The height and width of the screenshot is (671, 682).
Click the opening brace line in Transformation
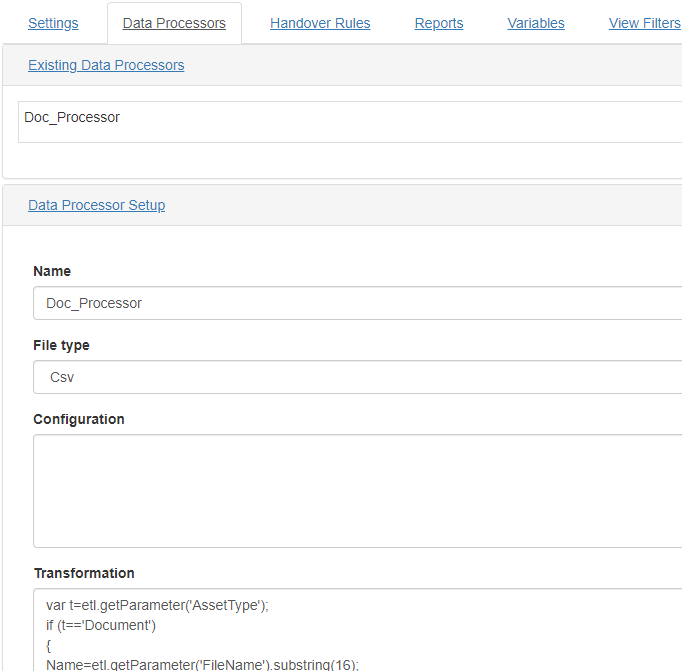pos(49,645)
